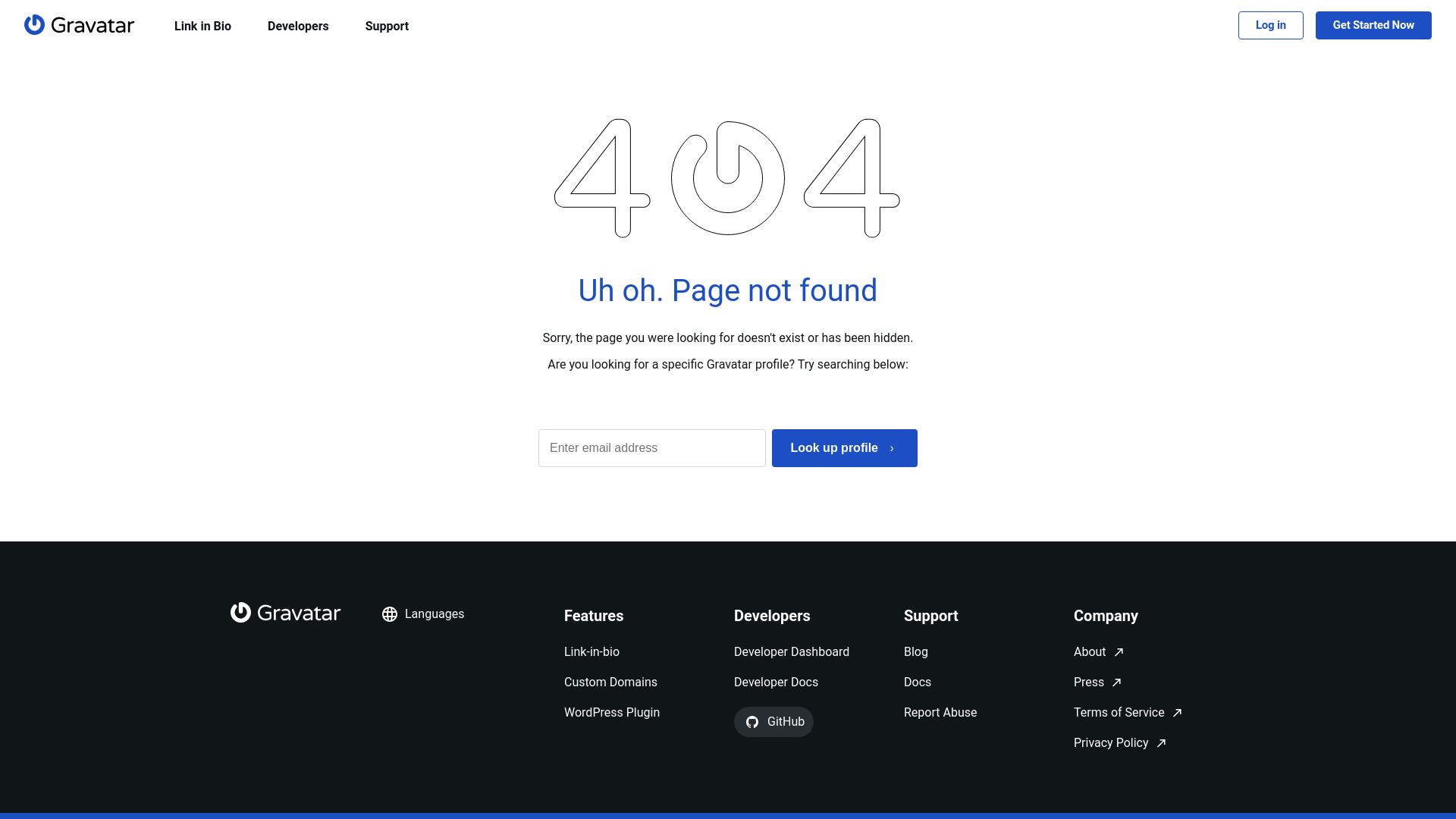Image resolution: width=1456 pixels, height=819 pixels.
Task: Click the Log in button
Action: [1271, 25]
